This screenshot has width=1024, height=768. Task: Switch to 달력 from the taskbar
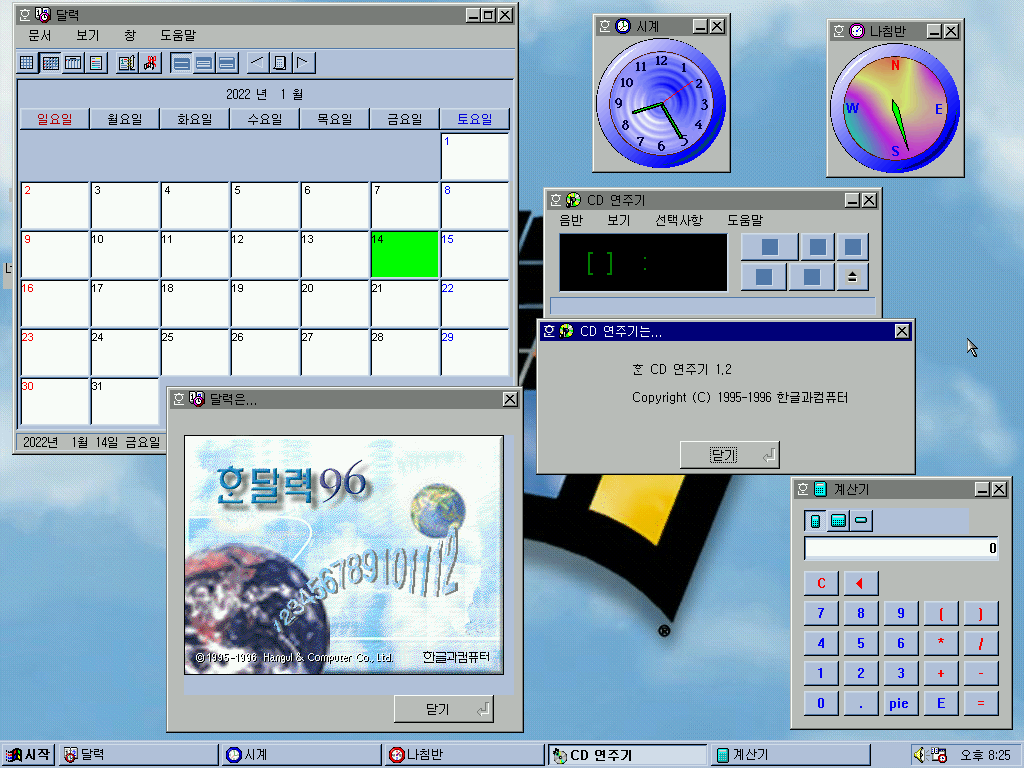point(139,755)
